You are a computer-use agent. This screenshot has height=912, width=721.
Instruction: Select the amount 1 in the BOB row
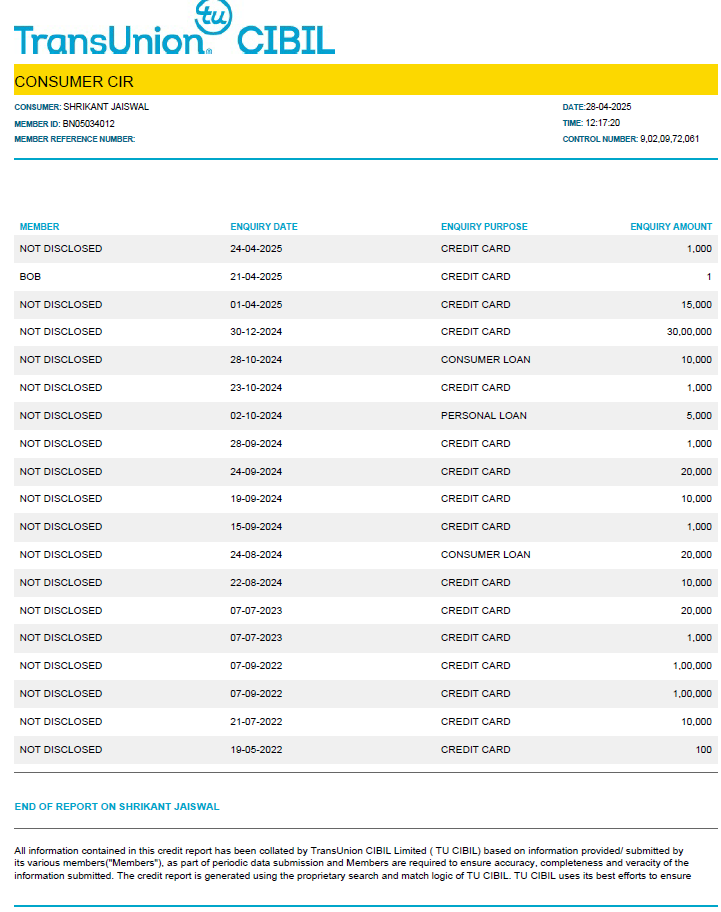(x=709, y=277)
